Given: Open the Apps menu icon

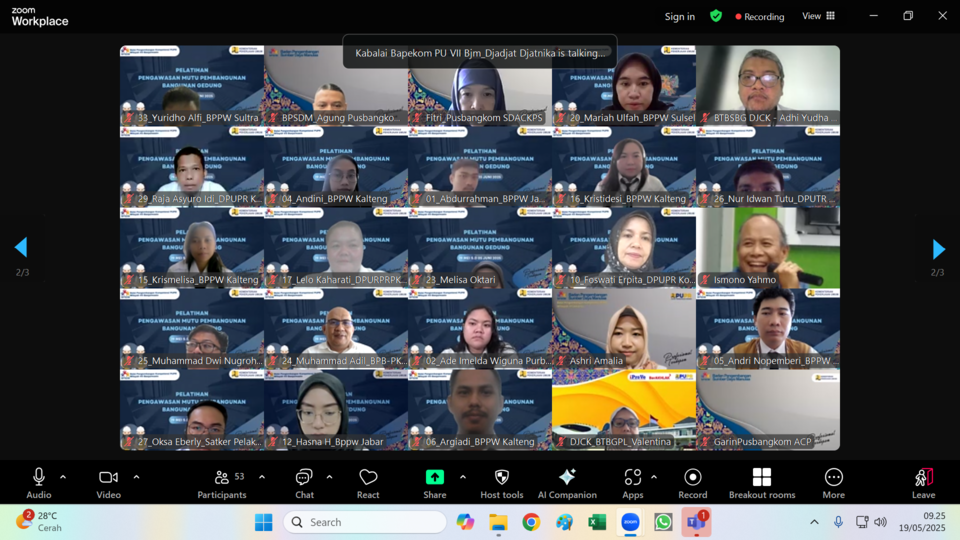Looking at the screenshot, I should [632, 482].
